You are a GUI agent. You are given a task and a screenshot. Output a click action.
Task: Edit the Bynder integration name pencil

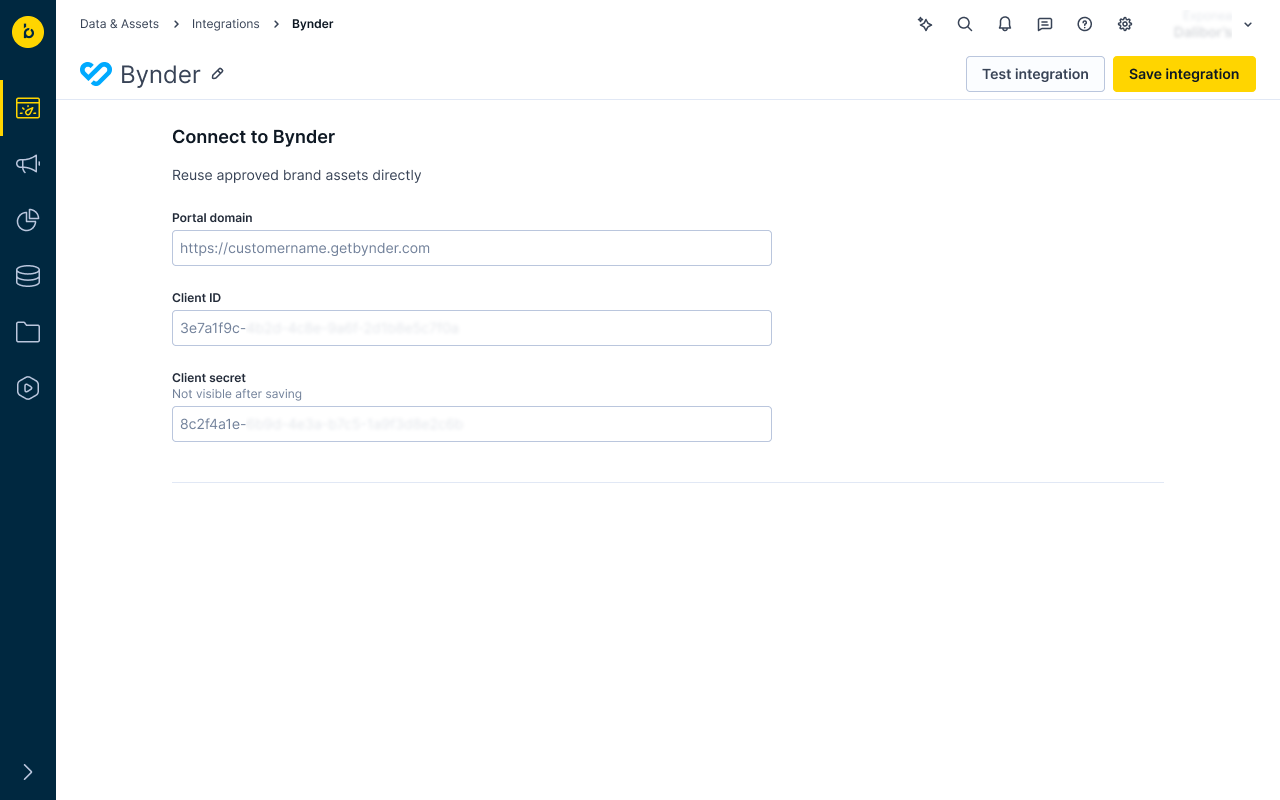[x=217, y=74]
